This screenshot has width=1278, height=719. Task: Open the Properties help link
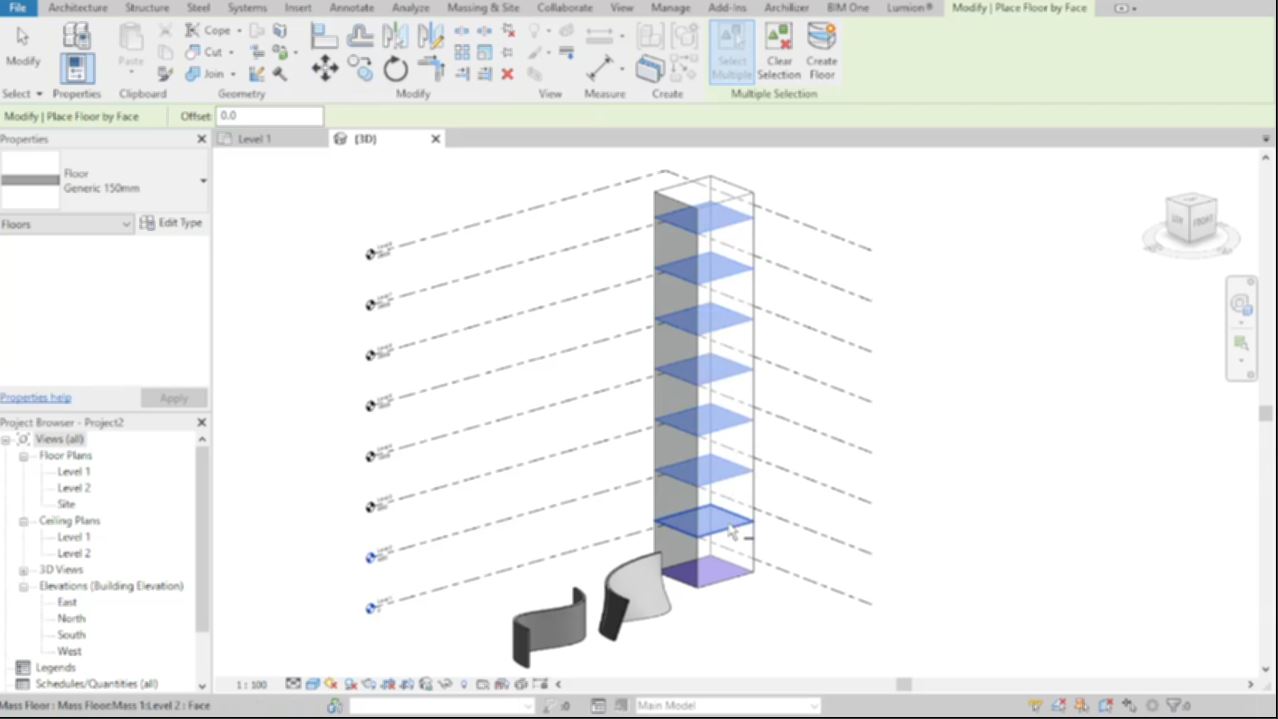36,398
